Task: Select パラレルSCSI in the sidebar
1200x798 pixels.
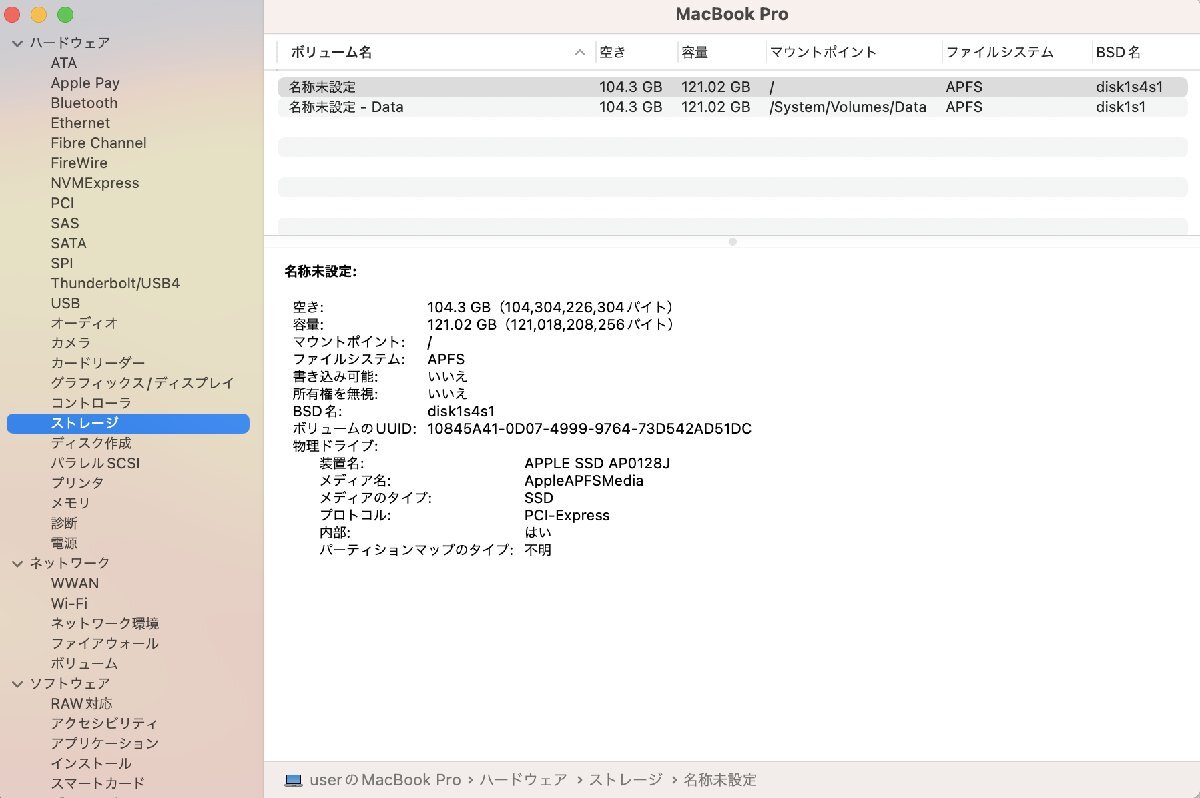Action: (x=95, y=463)
